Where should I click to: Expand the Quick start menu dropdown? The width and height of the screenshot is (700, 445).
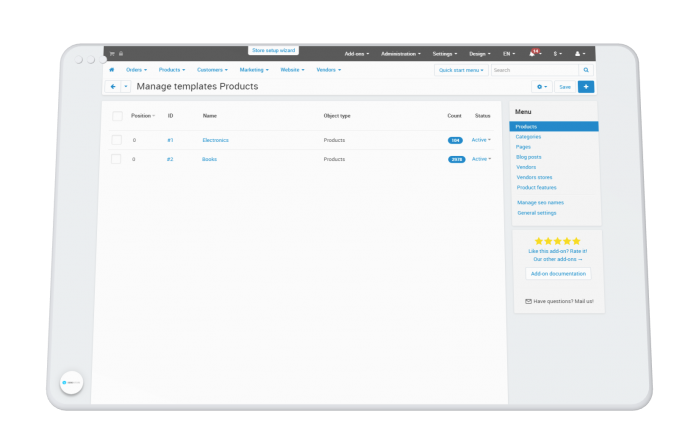click(x=461, y=70)
